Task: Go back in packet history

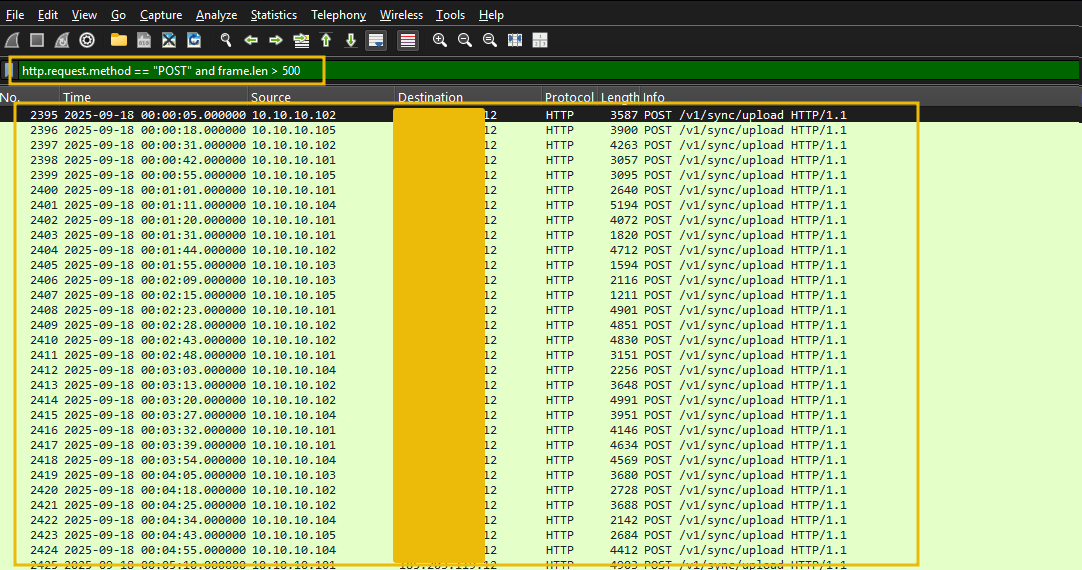Action: [251, 40]
